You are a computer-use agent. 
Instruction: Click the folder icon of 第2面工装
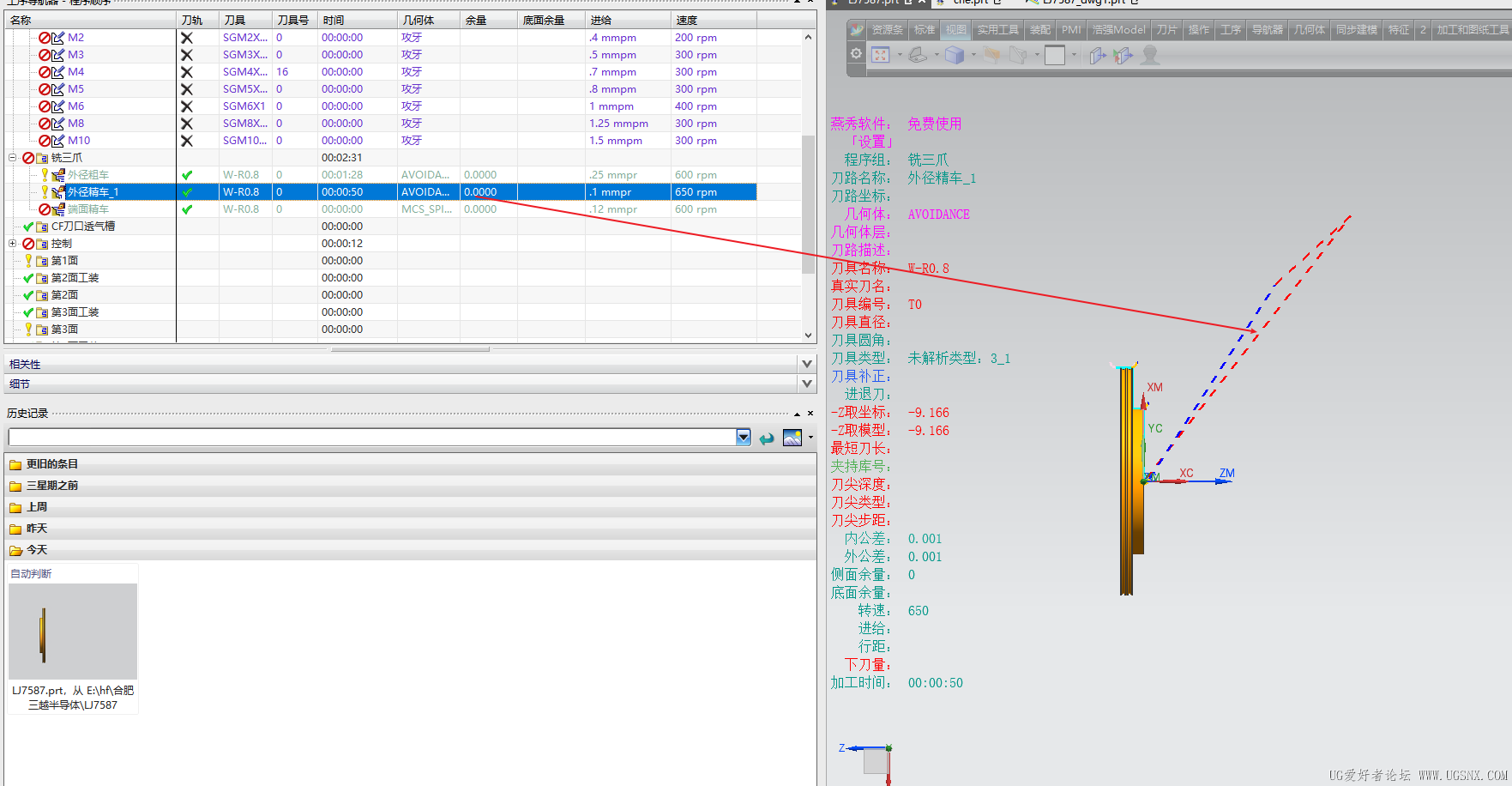42,278
